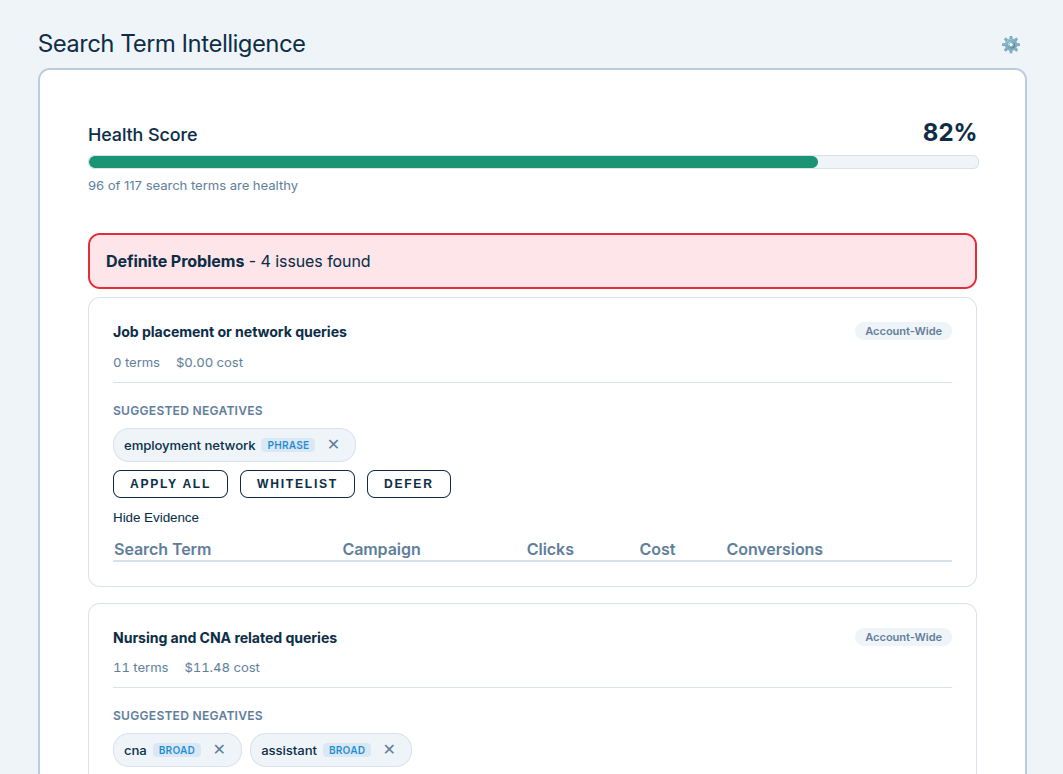The height and width of the screenshot is (774, 1063).
Task: Select the employment network phrase chip
Action: click(x=234, y=445)
